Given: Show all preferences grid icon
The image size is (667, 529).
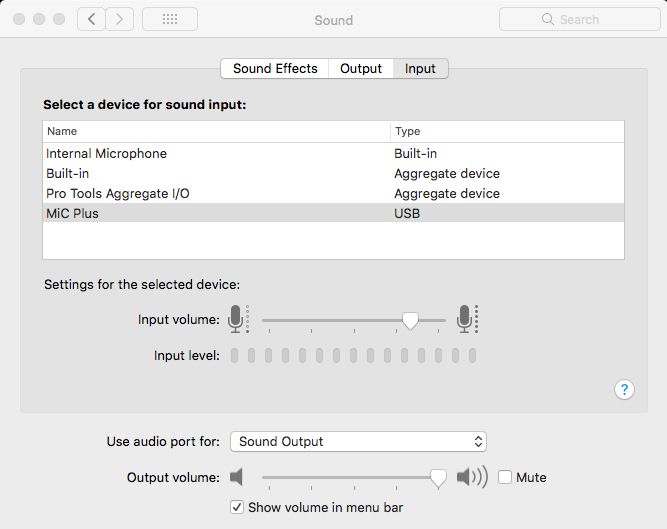Looking at the screenshot, I should click(x=170, y=19).
